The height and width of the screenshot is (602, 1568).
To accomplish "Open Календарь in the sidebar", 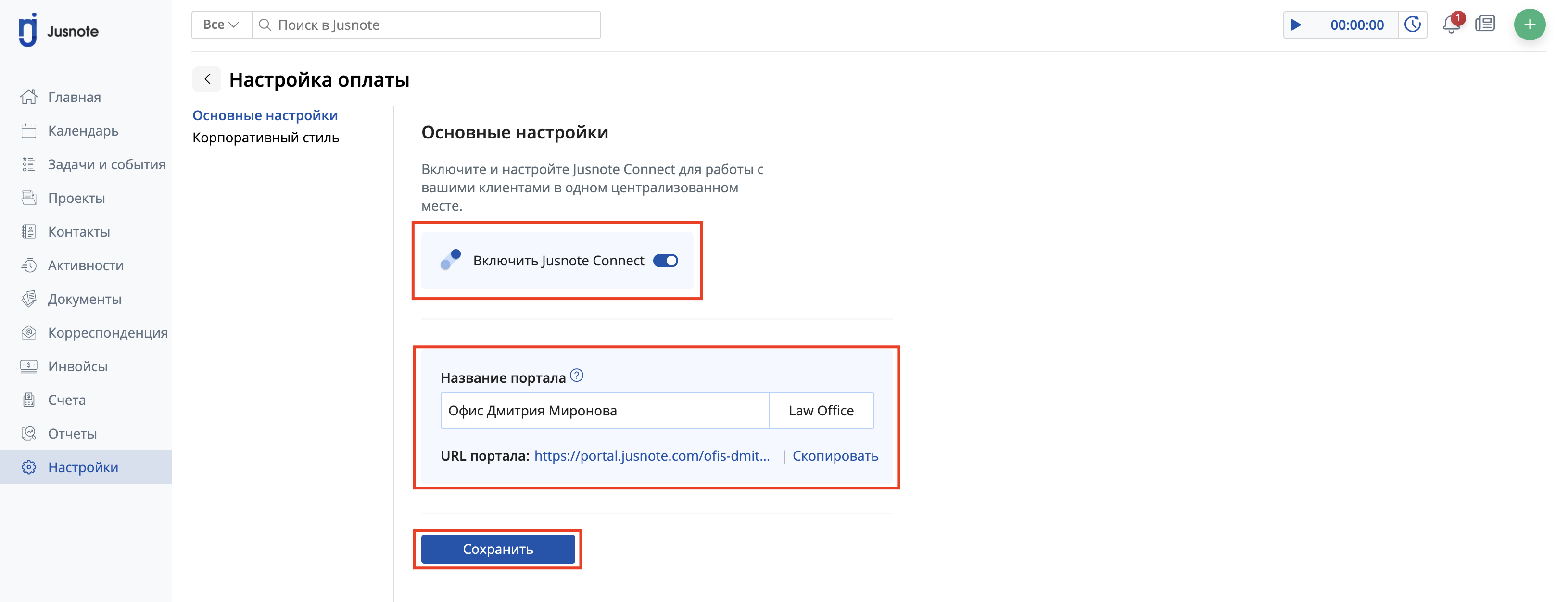I will pos(86,130).
